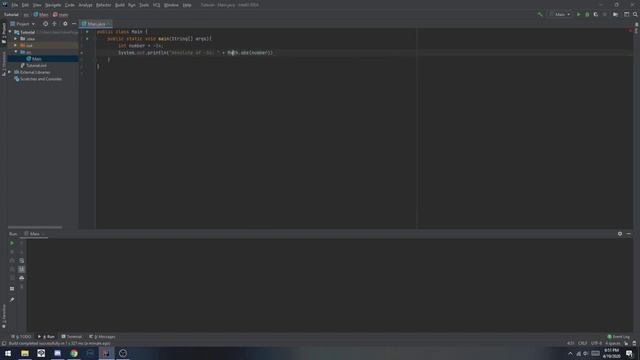Hide the Run panel with minus icon
The image size is (640, 360).
click(x=629, y=234)
